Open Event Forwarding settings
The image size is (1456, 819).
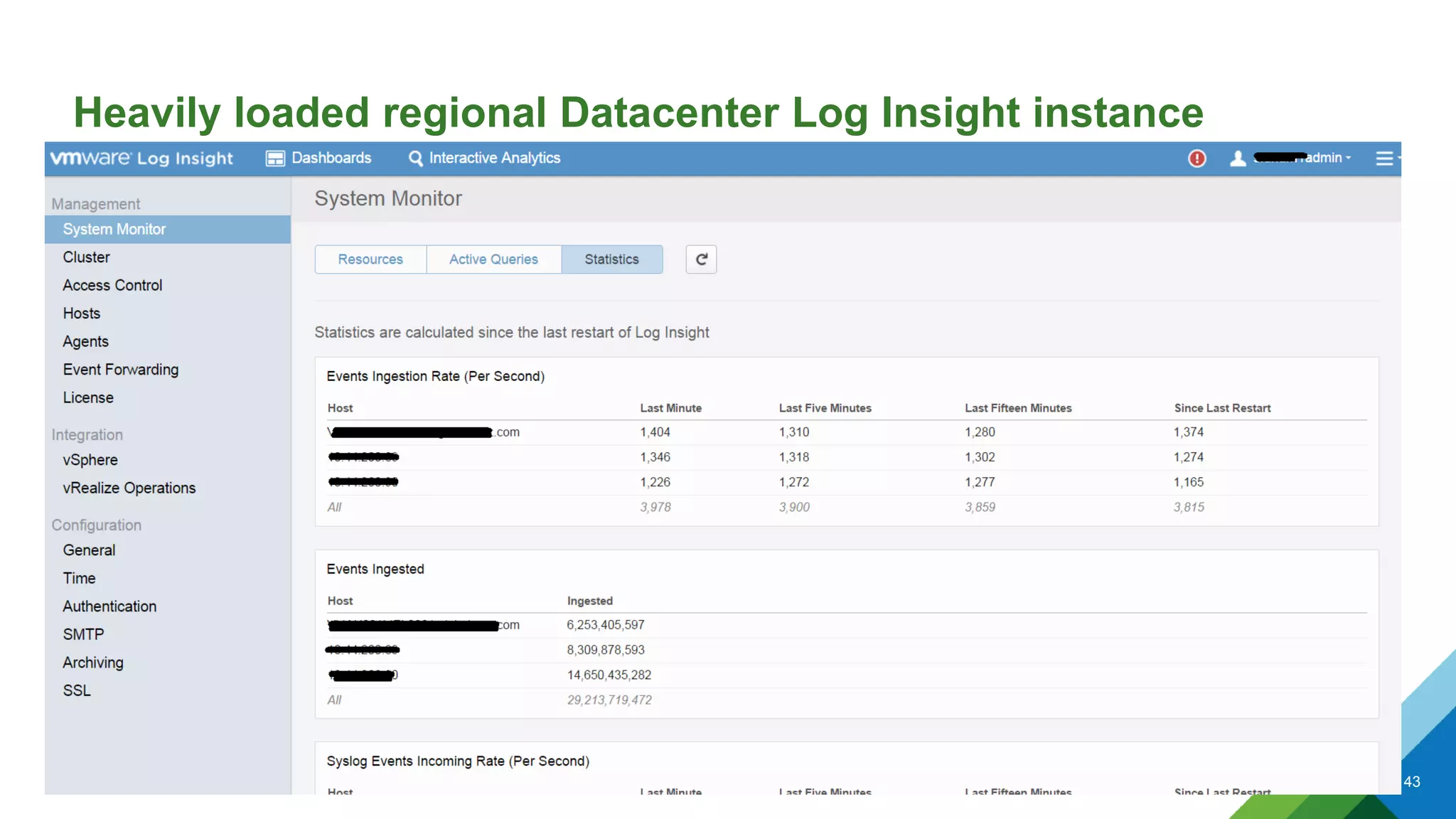point(121,370)
